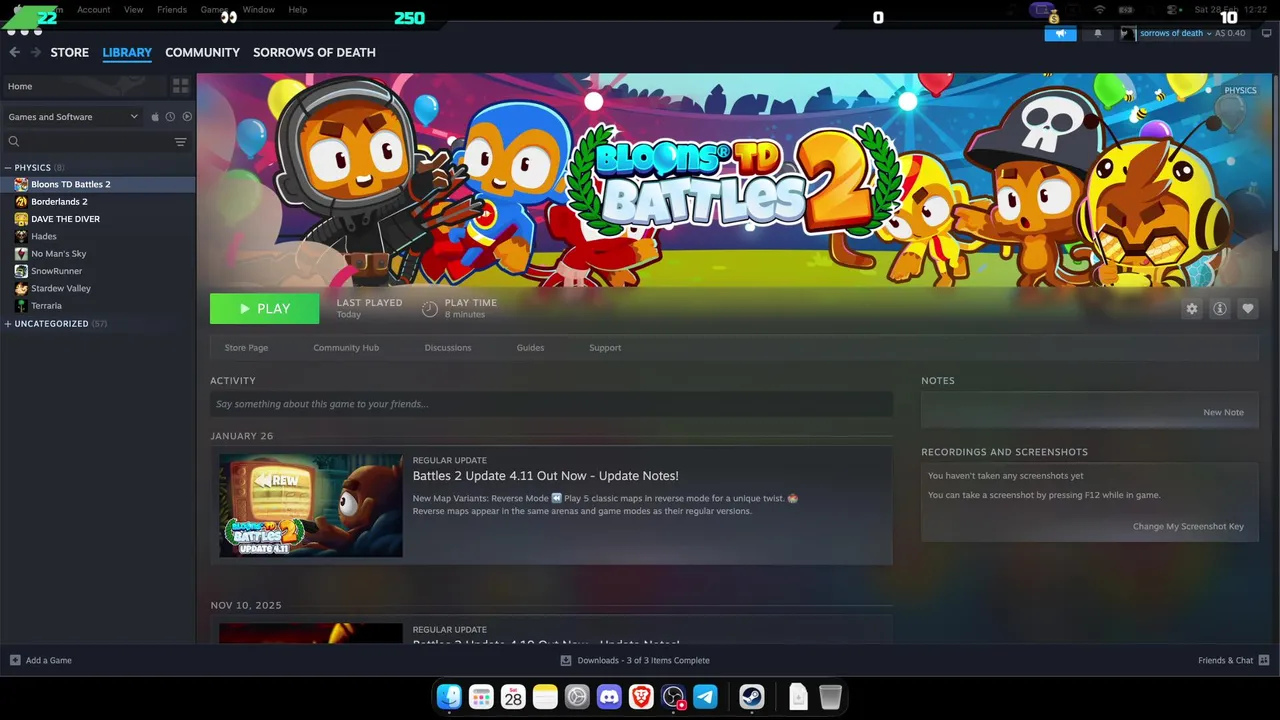Image resolution: width=1280 pixels, height=720 pixels.
Task: Open Update 4.11 news thumbnail
Action: click(311, 505)
